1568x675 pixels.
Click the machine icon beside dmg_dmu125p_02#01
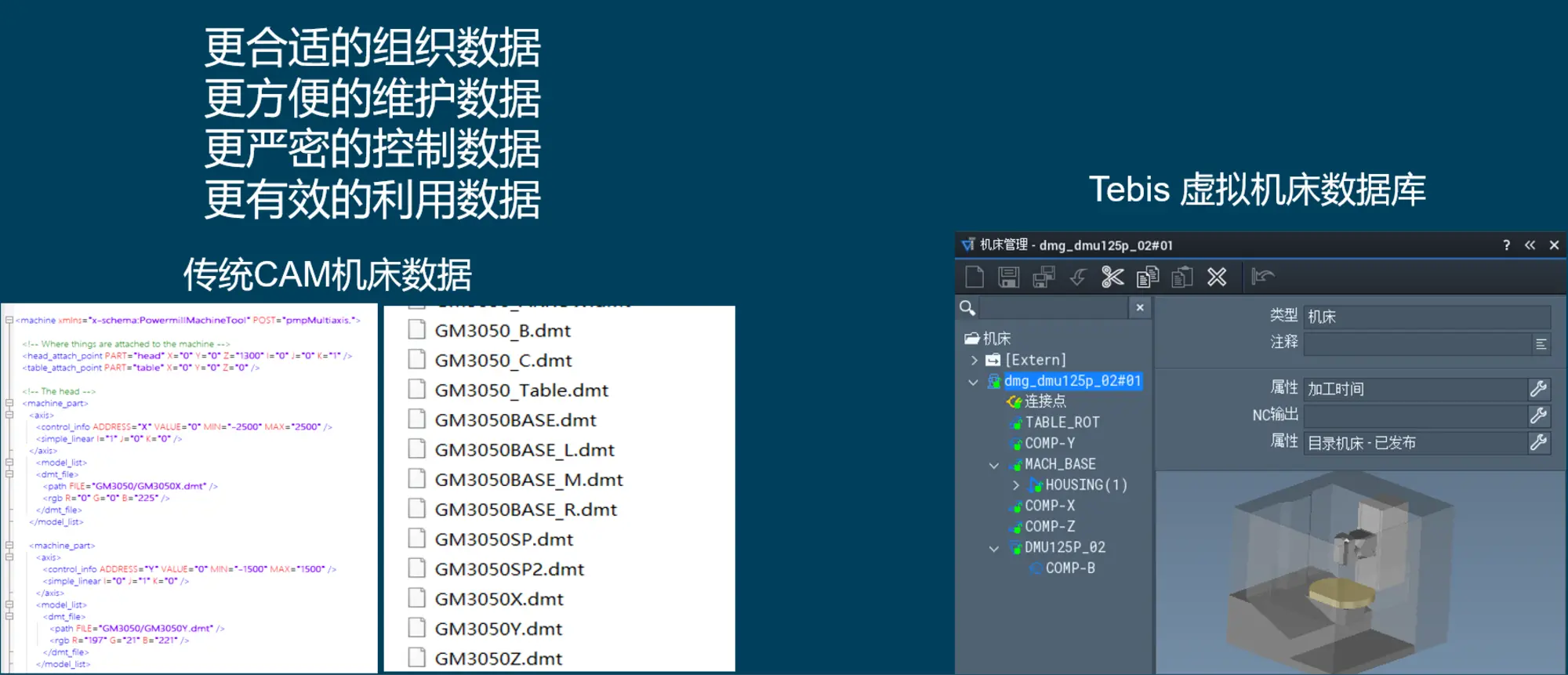point(994,381)
